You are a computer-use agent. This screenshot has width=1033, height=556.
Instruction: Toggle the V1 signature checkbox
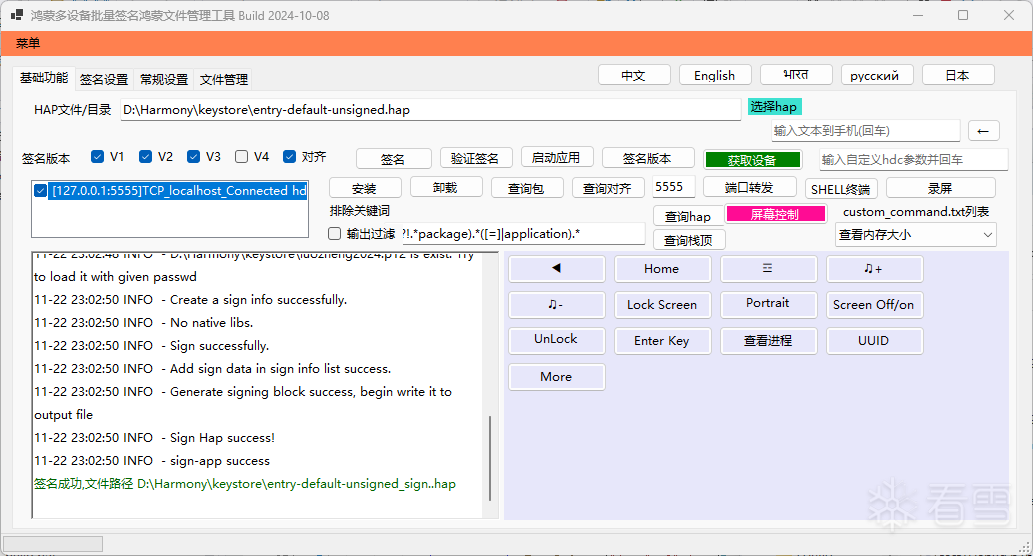click(x=98, y=157)
